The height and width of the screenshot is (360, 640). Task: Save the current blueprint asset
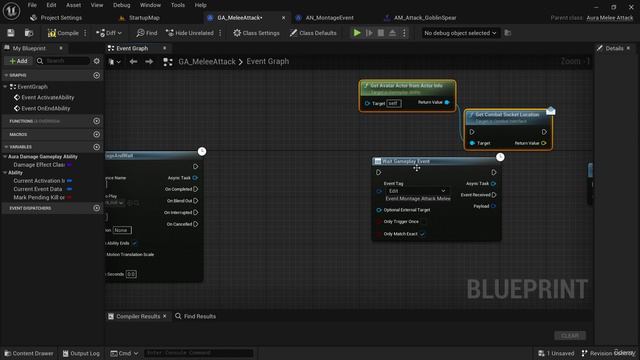(11, 33)
